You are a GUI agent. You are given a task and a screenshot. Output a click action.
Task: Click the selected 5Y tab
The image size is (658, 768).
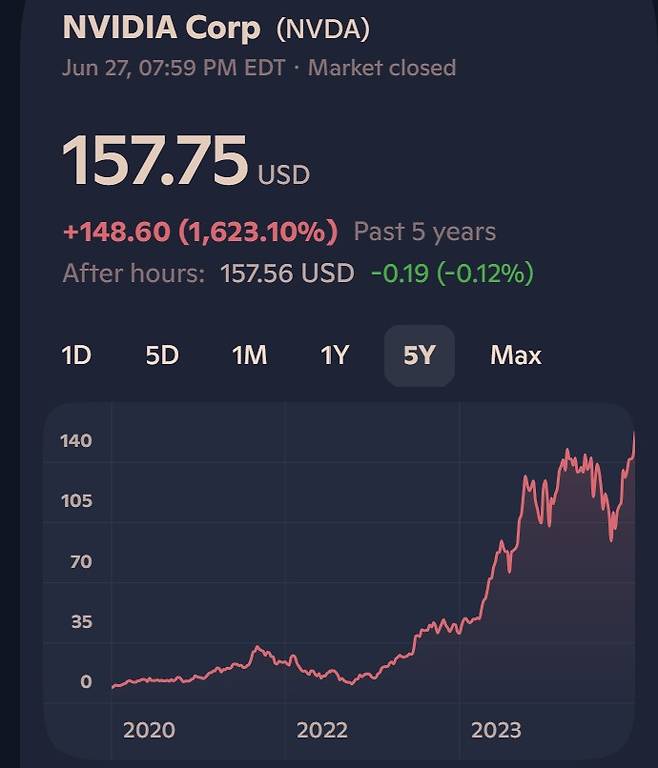tap(419, 355)
